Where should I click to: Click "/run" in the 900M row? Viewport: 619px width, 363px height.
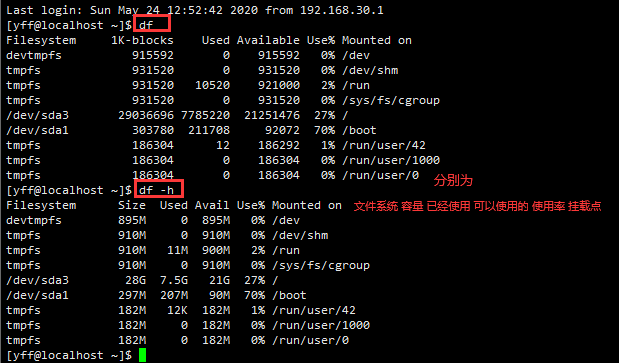pos(286,250)
